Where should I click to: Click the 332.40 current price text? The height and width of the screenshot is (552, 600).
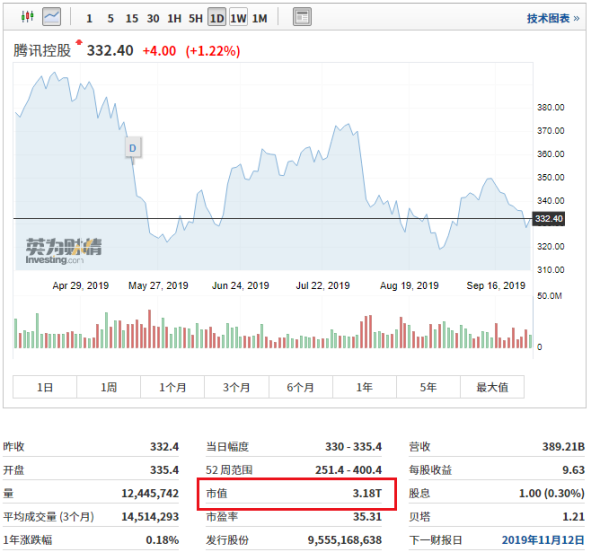[x=110, y=50]
